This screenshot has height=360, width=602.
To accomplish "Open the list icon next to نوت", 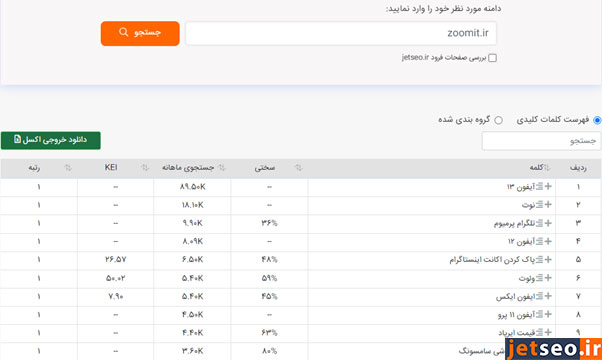I will [x=539, y=205].
